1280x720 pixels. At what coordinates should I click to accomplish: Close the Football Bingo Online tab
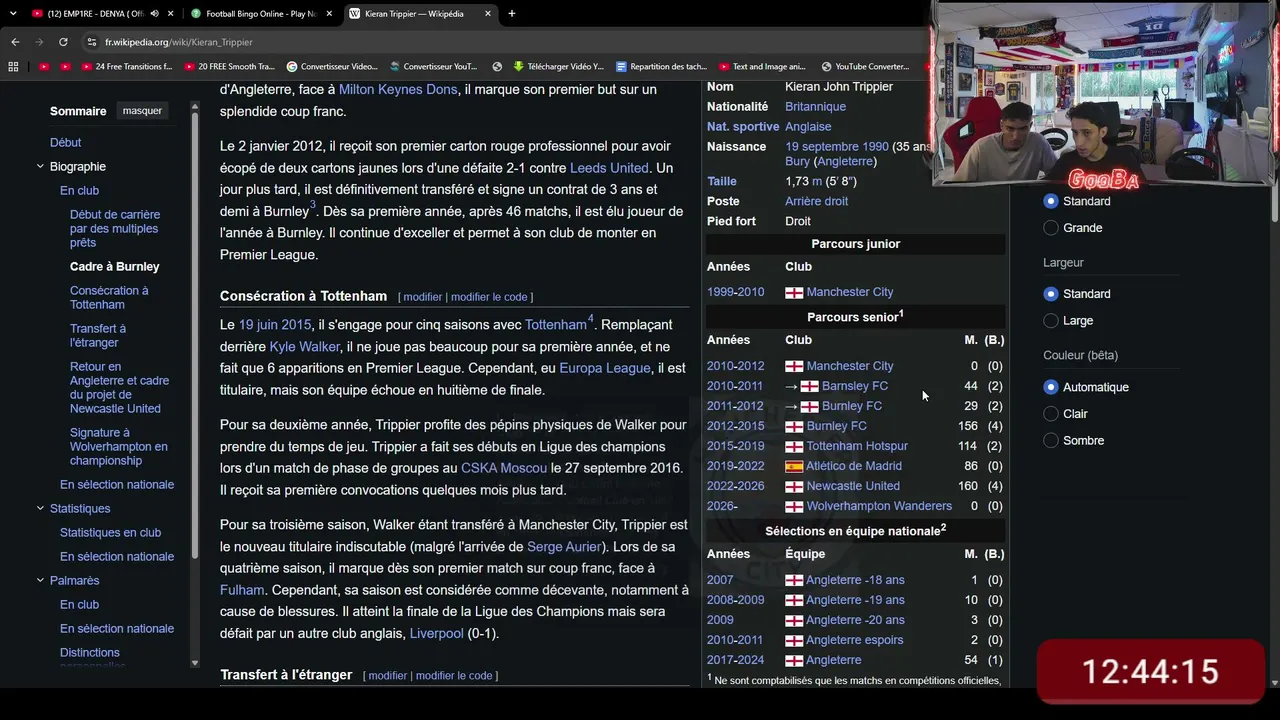[329, 14]
